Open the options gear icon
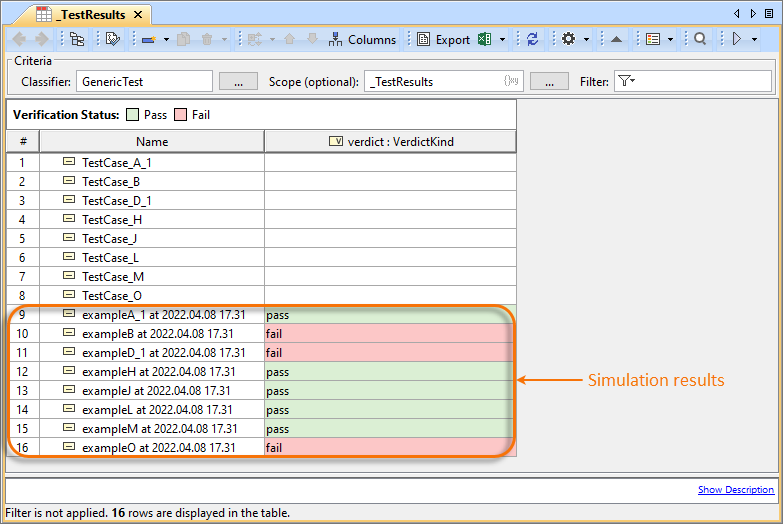The image size is (783, 524). (568, 40)
